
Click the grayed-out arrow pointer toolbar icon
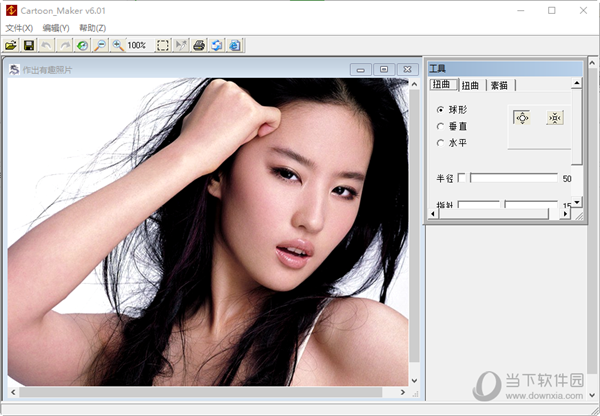181,45
